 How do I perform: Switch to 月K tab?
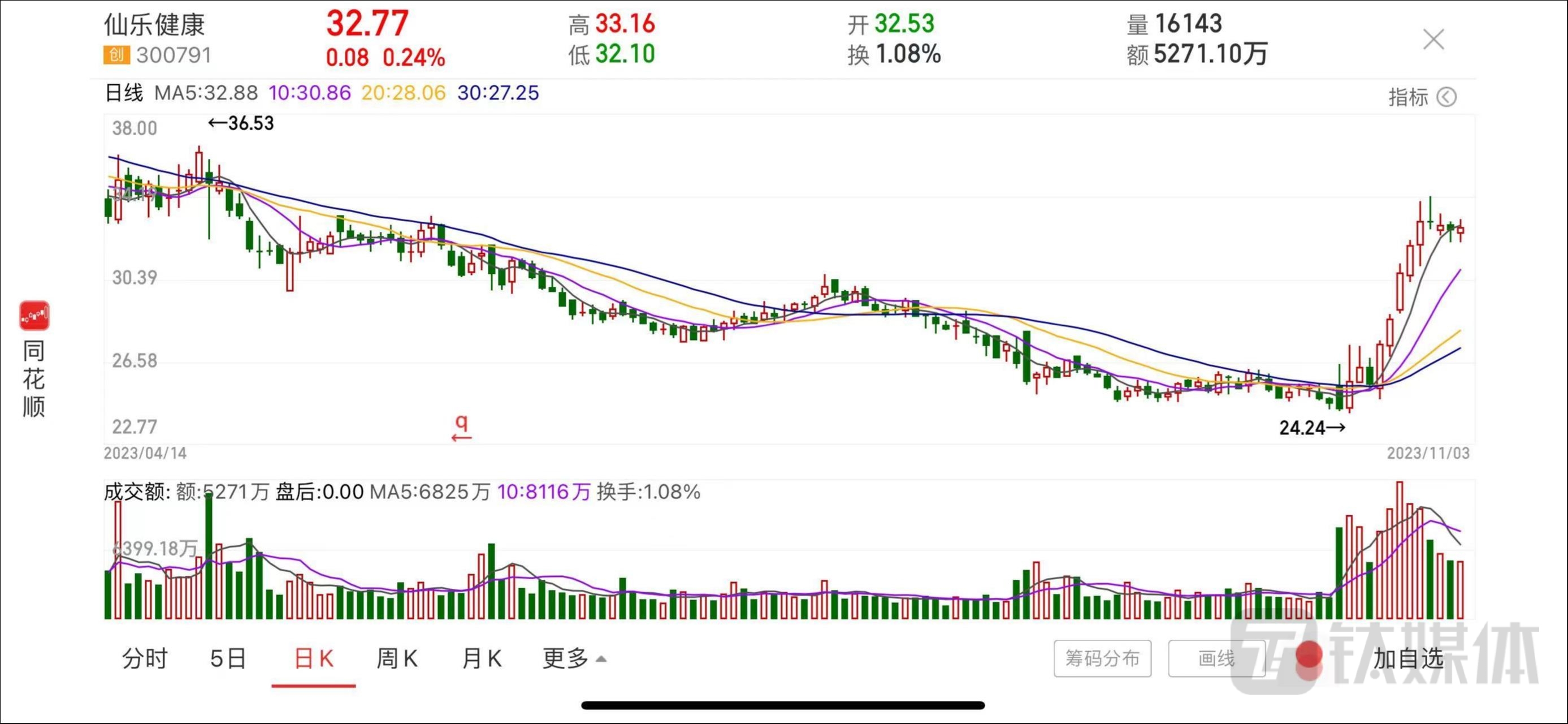coord(482,658)
